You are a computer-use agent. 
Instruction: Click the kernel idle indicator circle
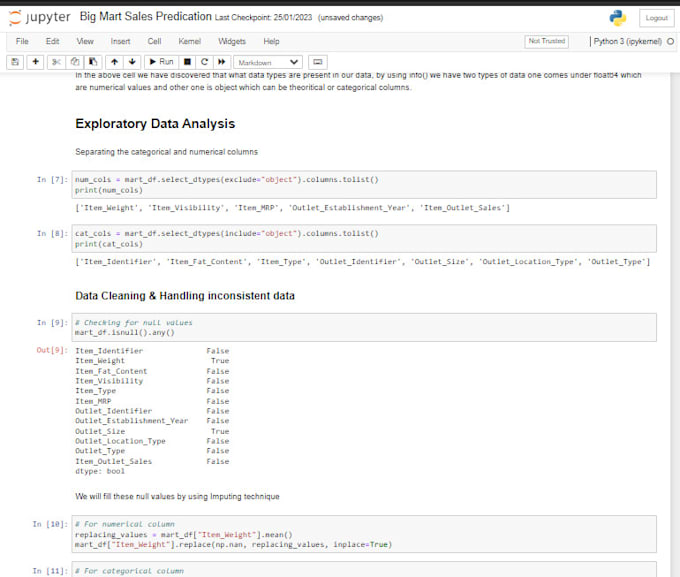(x=670, y=42)
